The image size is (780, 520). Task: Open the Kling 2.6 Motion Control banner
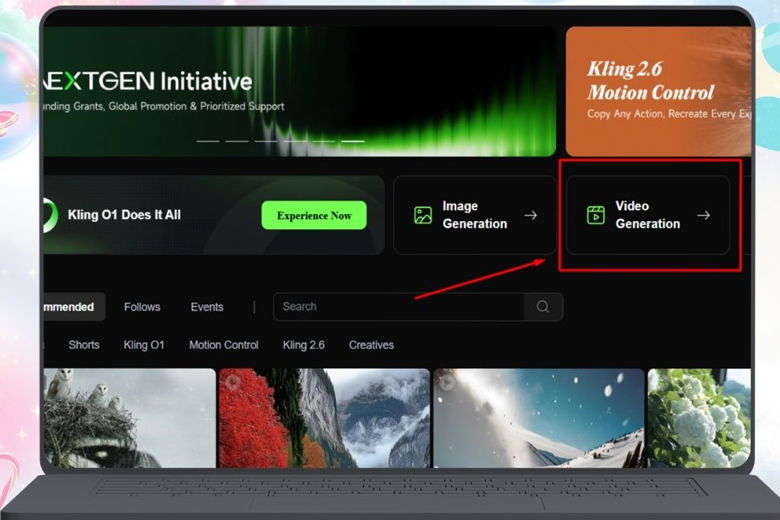pyautogui.click(x=659, y=92)
